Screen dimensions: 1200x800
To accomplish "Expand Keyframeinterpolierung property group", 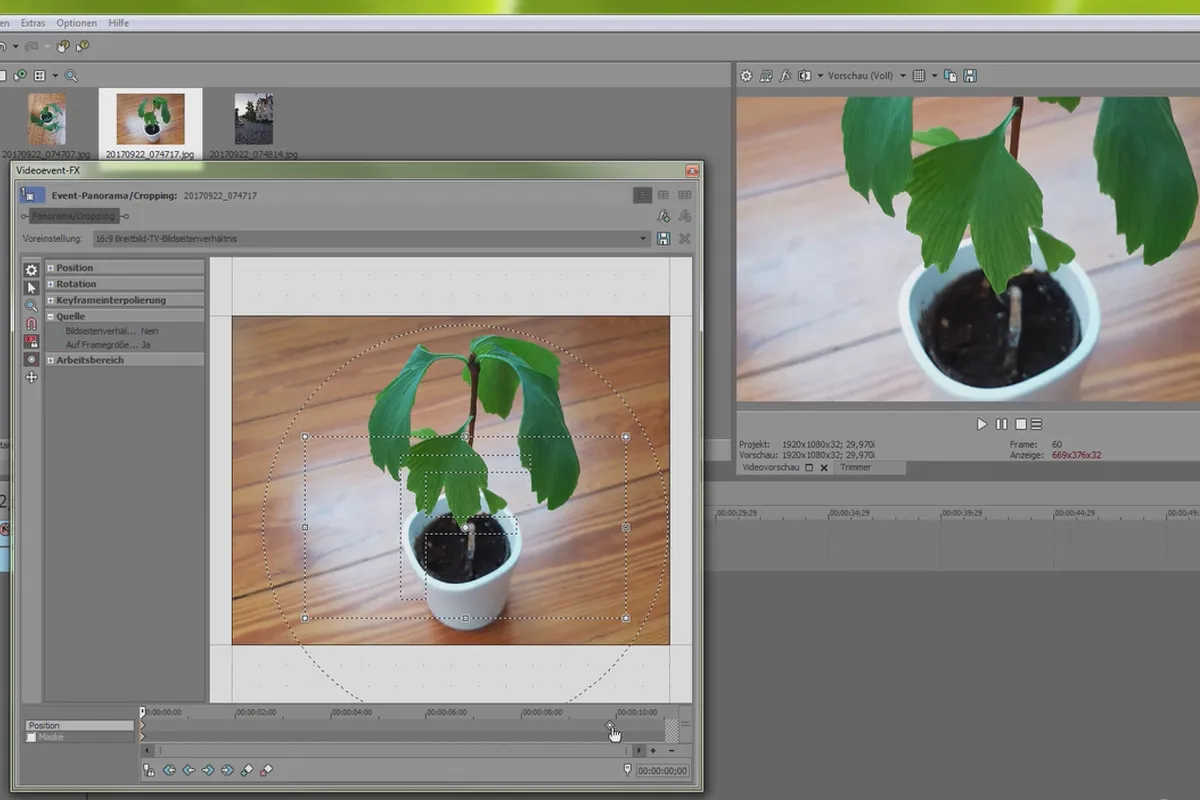I will coord(50,300).
